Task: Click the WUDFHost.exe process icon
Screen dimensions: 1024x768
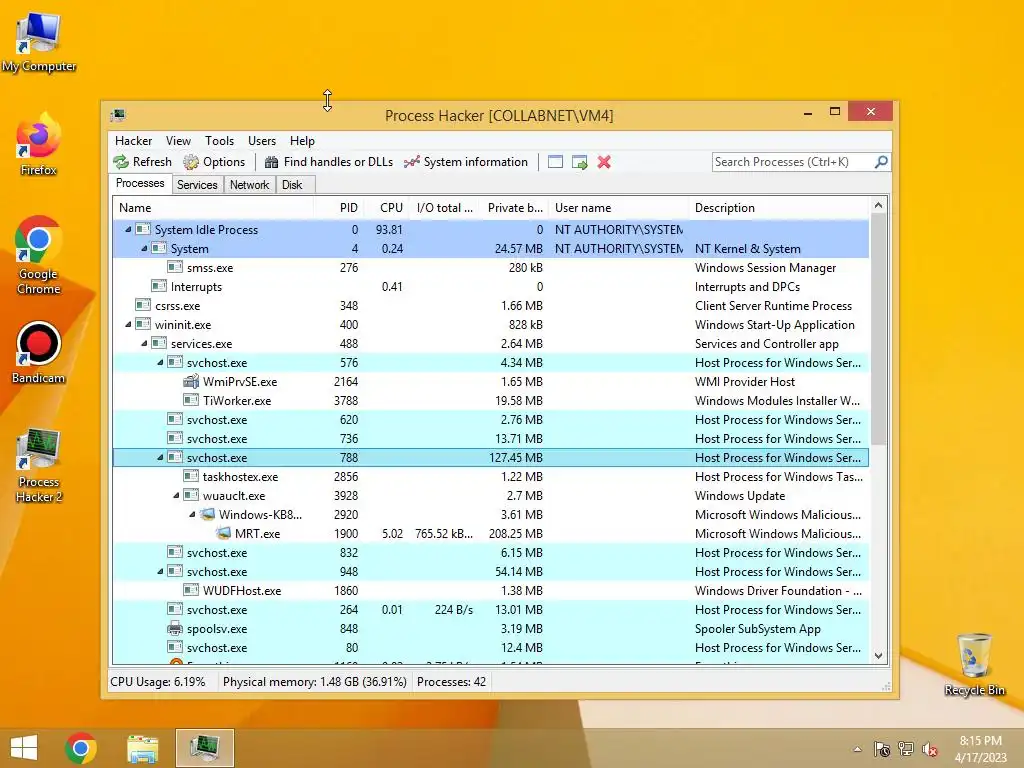Action: pos(191,590)
